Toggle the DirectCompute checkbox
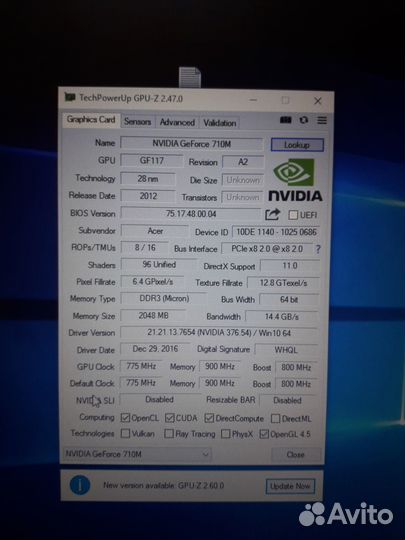The height and width of the screenshot is (540, 405). point(209,418)
